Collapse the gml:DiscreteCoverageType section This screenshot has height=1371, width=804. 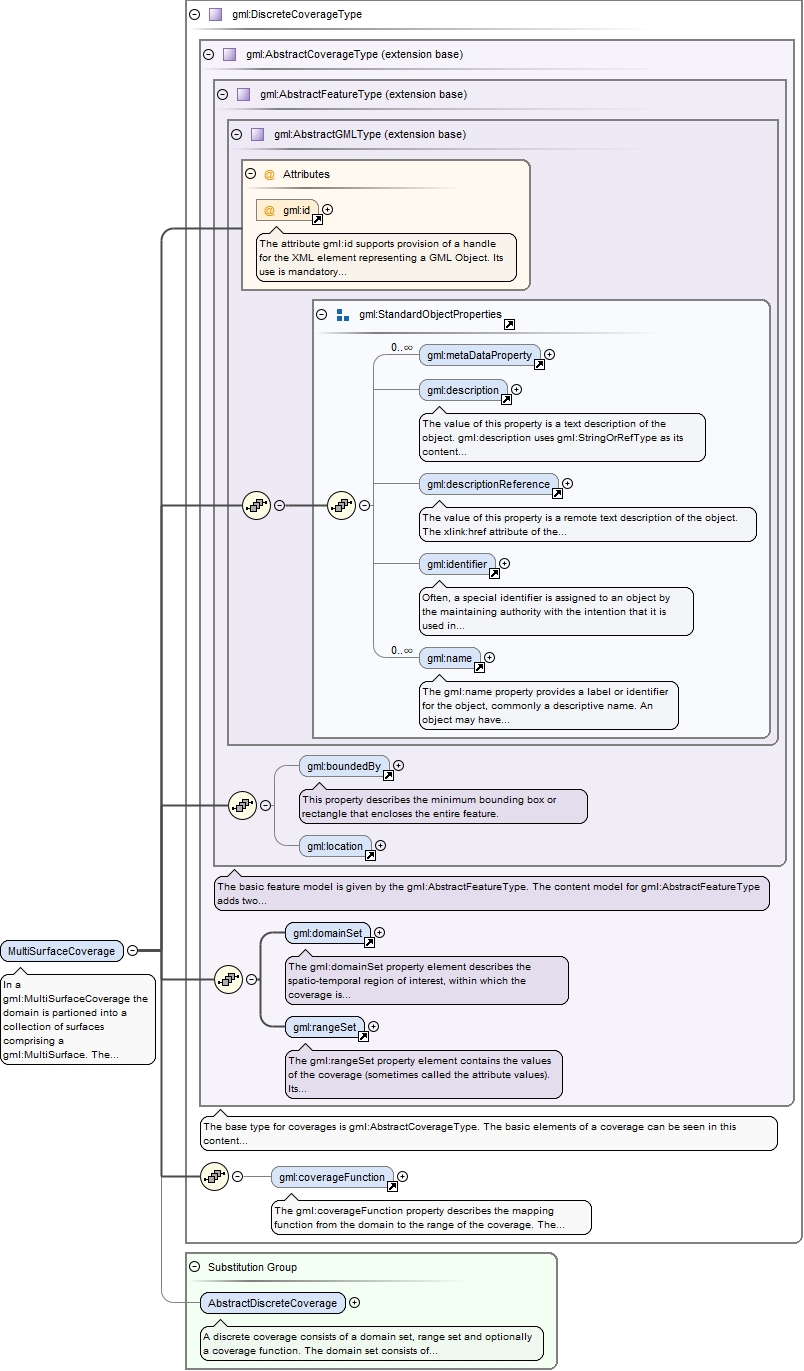tap(194, 15)
